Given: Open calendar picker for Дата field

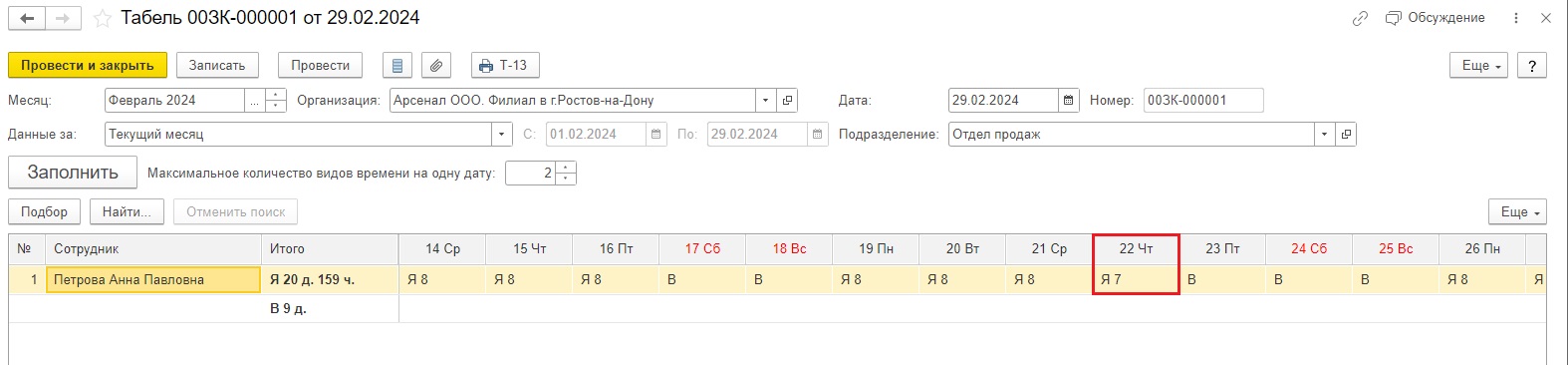Looking at the screenshot, I should pos(1068,101).
